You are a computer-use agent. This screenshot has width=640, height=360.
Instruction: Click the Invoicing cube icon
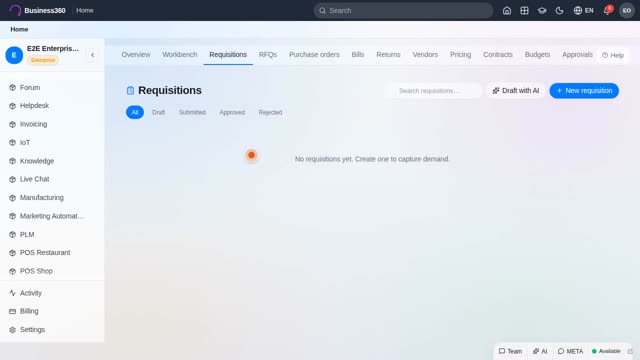[x=12, y=124]
